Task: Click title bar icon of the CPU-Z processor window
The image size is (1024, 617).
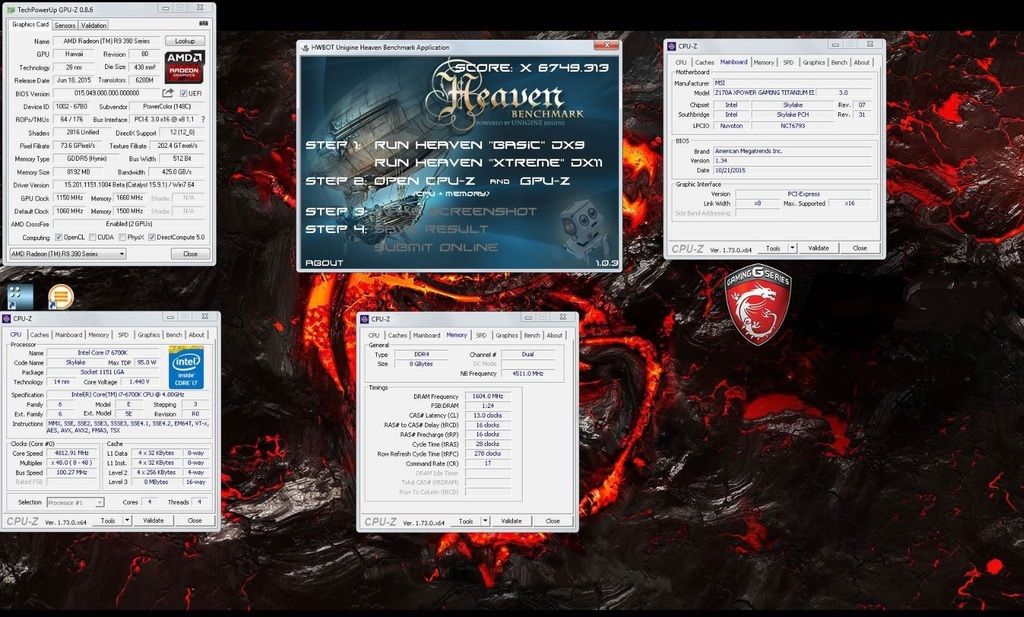Action: coord(7,319)
